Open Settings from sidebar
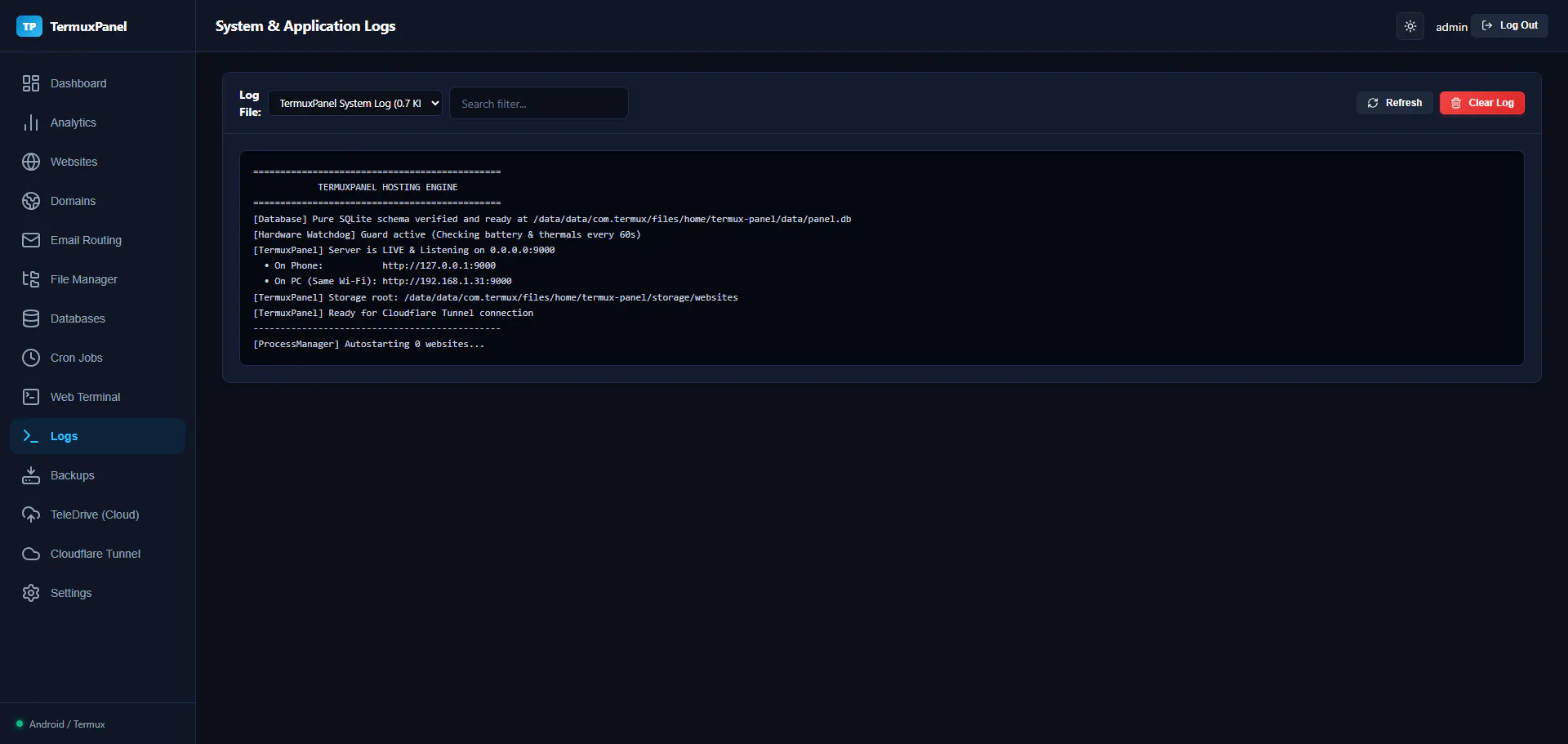Screen dimensions: 1568x744 click(98, 593)
